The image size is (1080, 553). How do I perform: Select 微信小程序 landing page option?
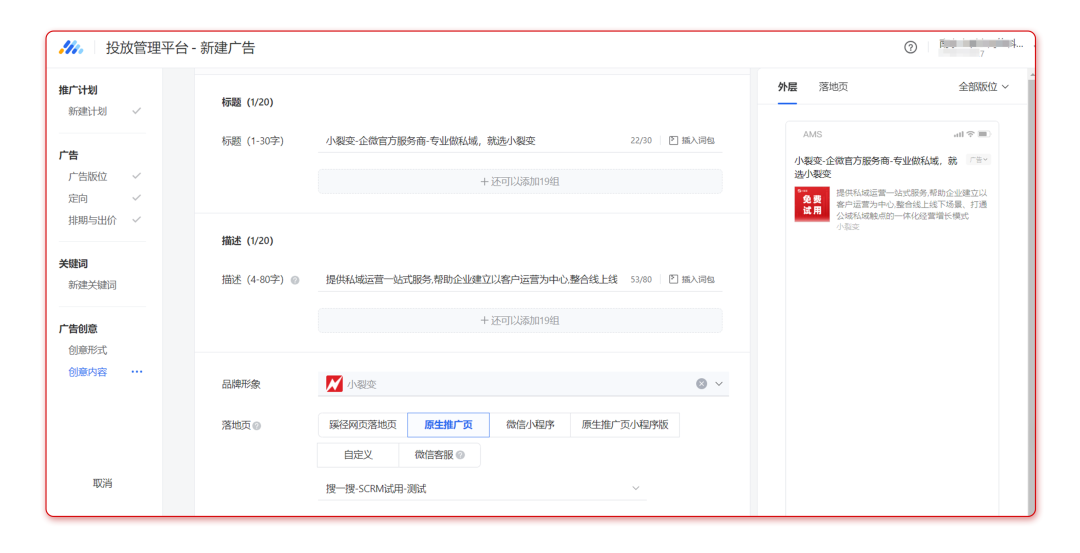[530, 425]
